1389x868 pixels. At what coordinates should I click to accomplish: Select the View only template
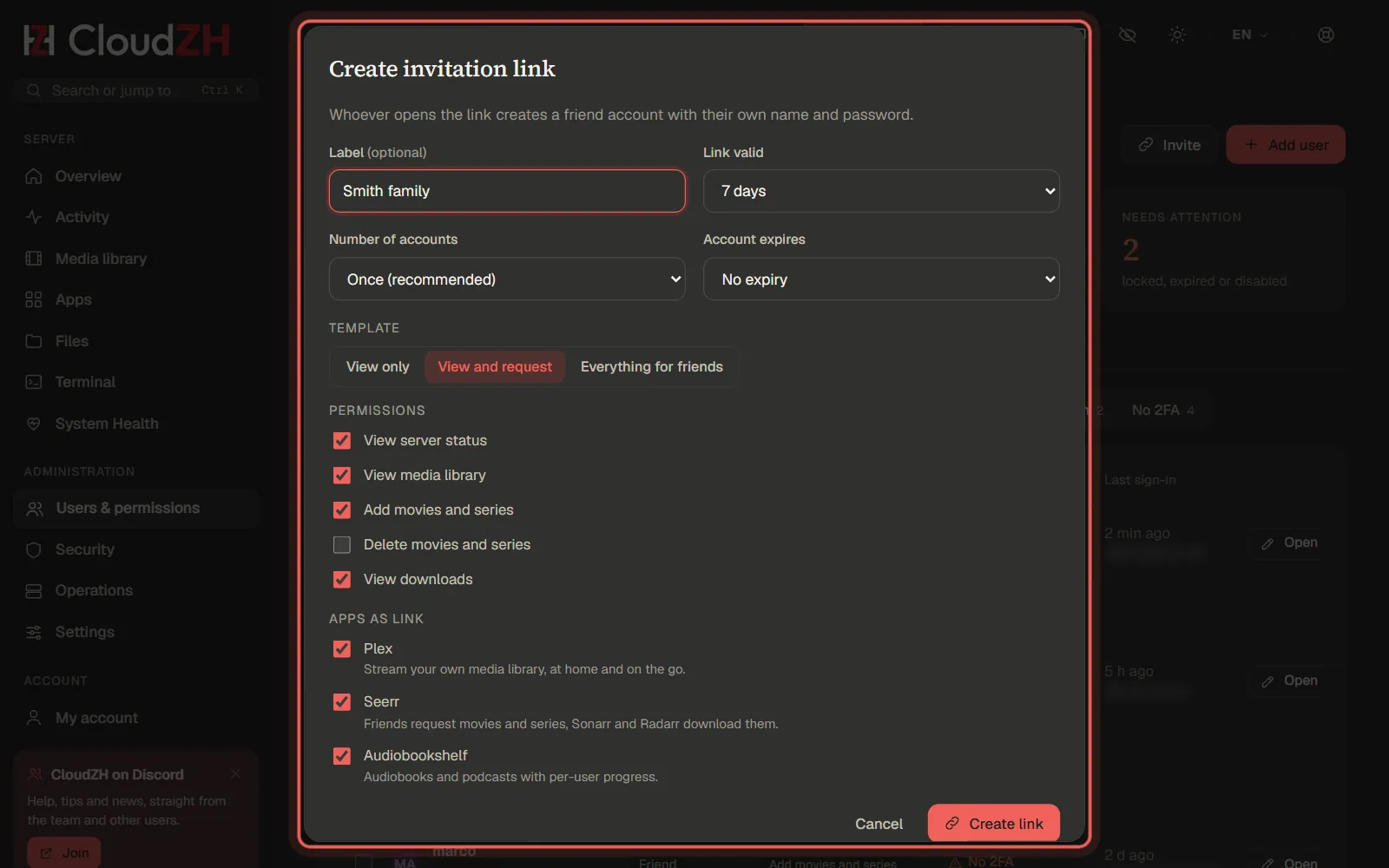(378, 367)
